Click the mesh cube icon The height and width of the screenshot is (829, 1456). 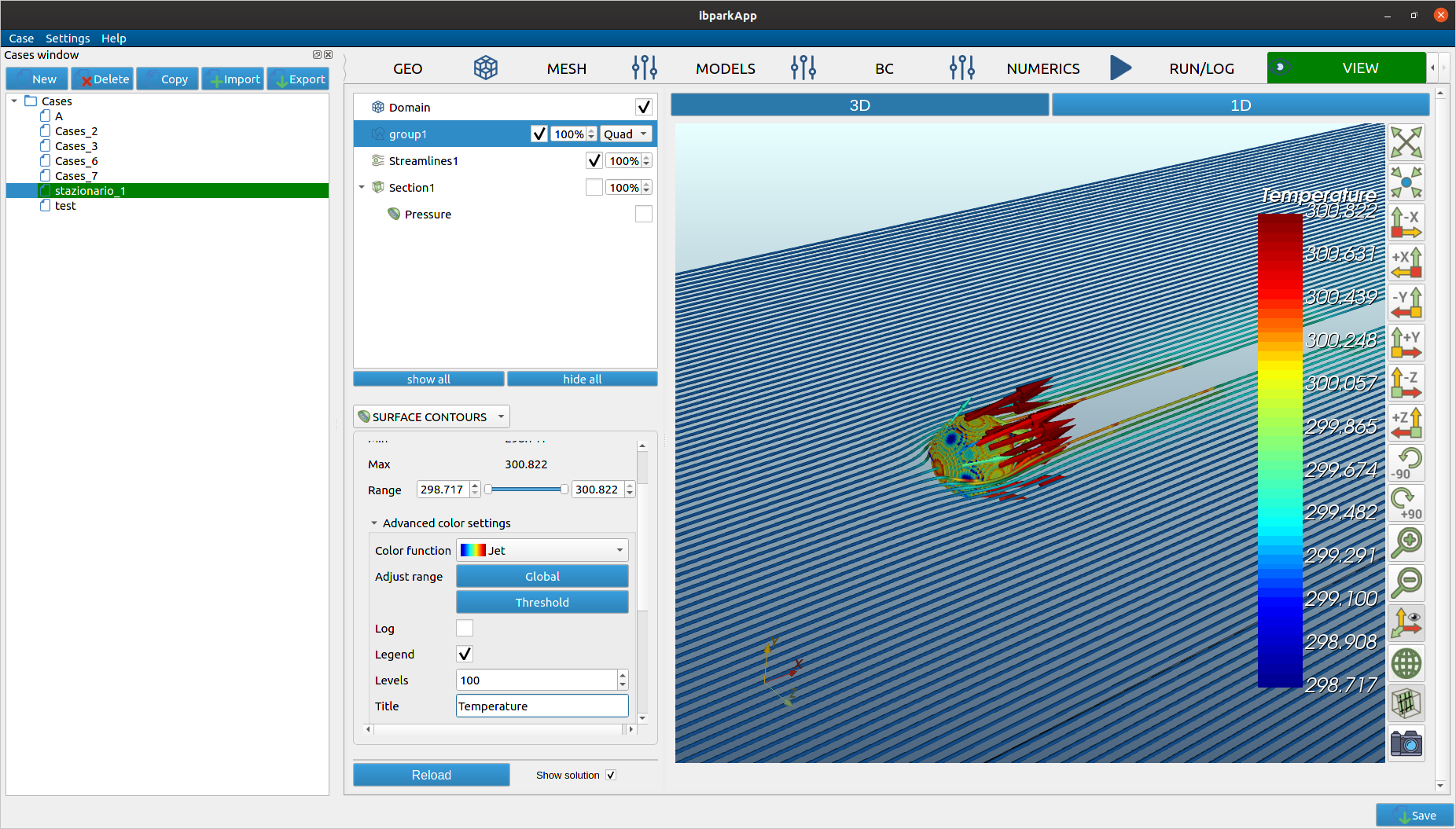pos(1406,704)
